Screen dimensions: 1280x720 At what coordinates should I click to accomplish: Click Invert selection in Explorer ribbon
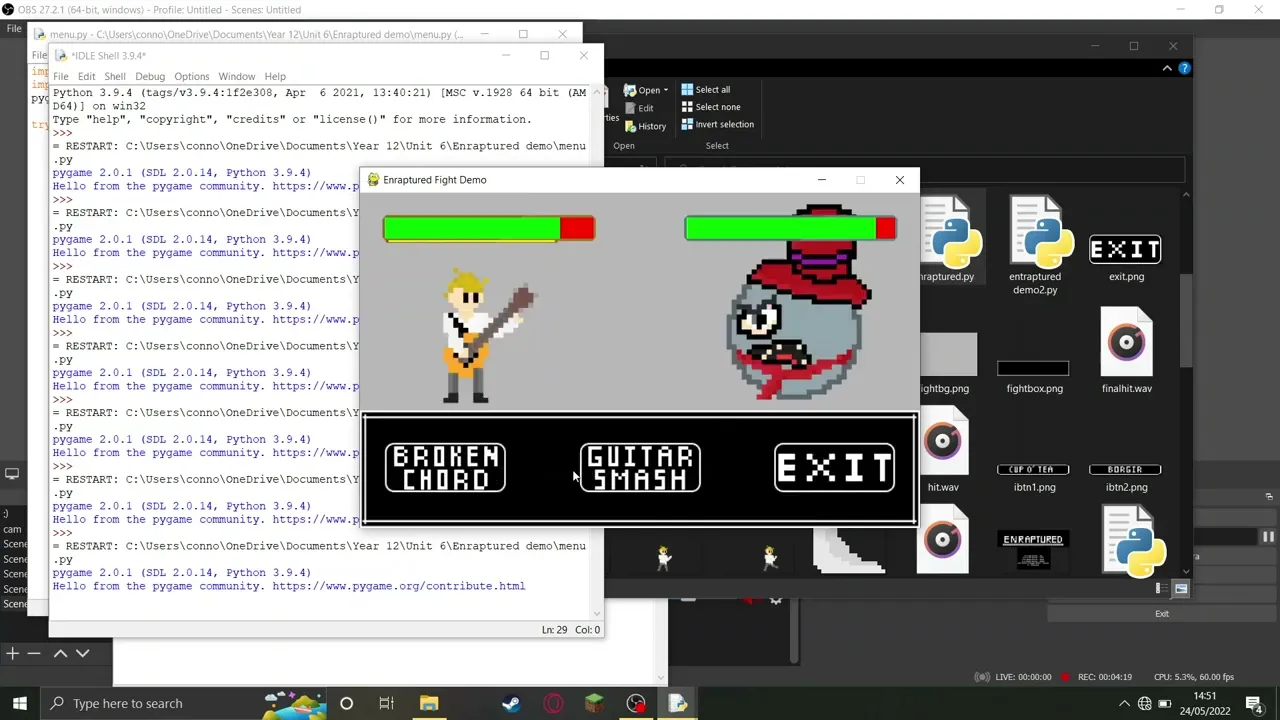718,125
